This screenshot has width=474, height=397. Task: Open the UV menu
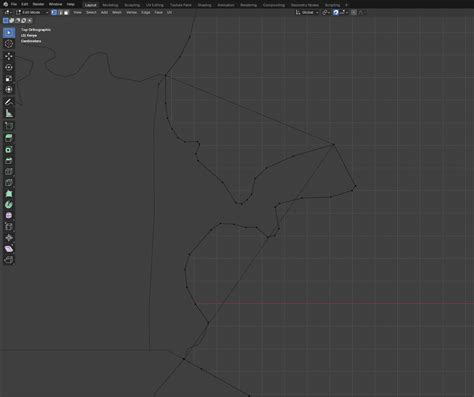pyautogui.click(x=169, y=12)
